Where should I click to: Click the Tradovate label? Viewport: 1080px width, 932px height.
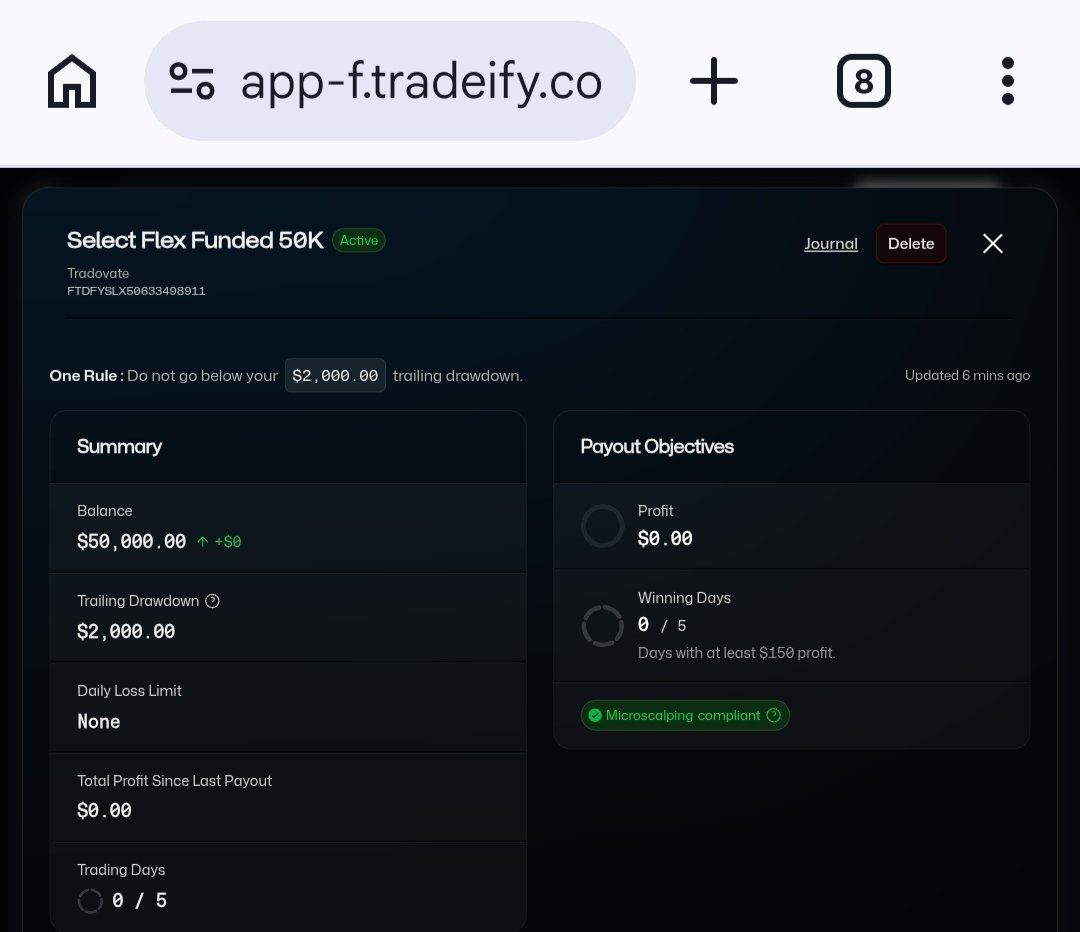(x=98, y=273)
